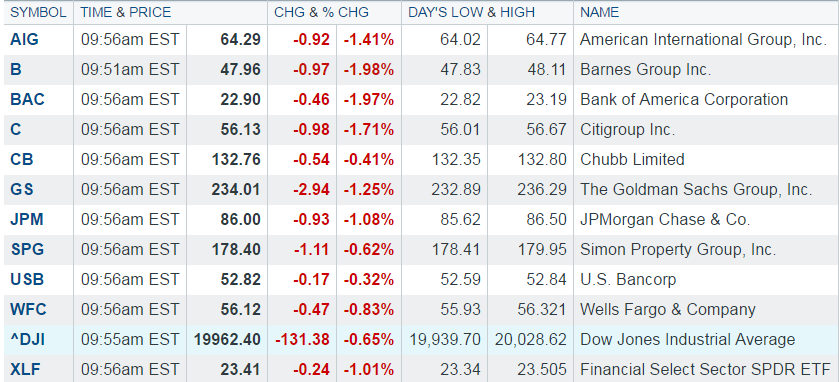This screenshot has height=382, width=839.
Task: Open the AIG ticker symbol link
Action: [x=25, y=40]
